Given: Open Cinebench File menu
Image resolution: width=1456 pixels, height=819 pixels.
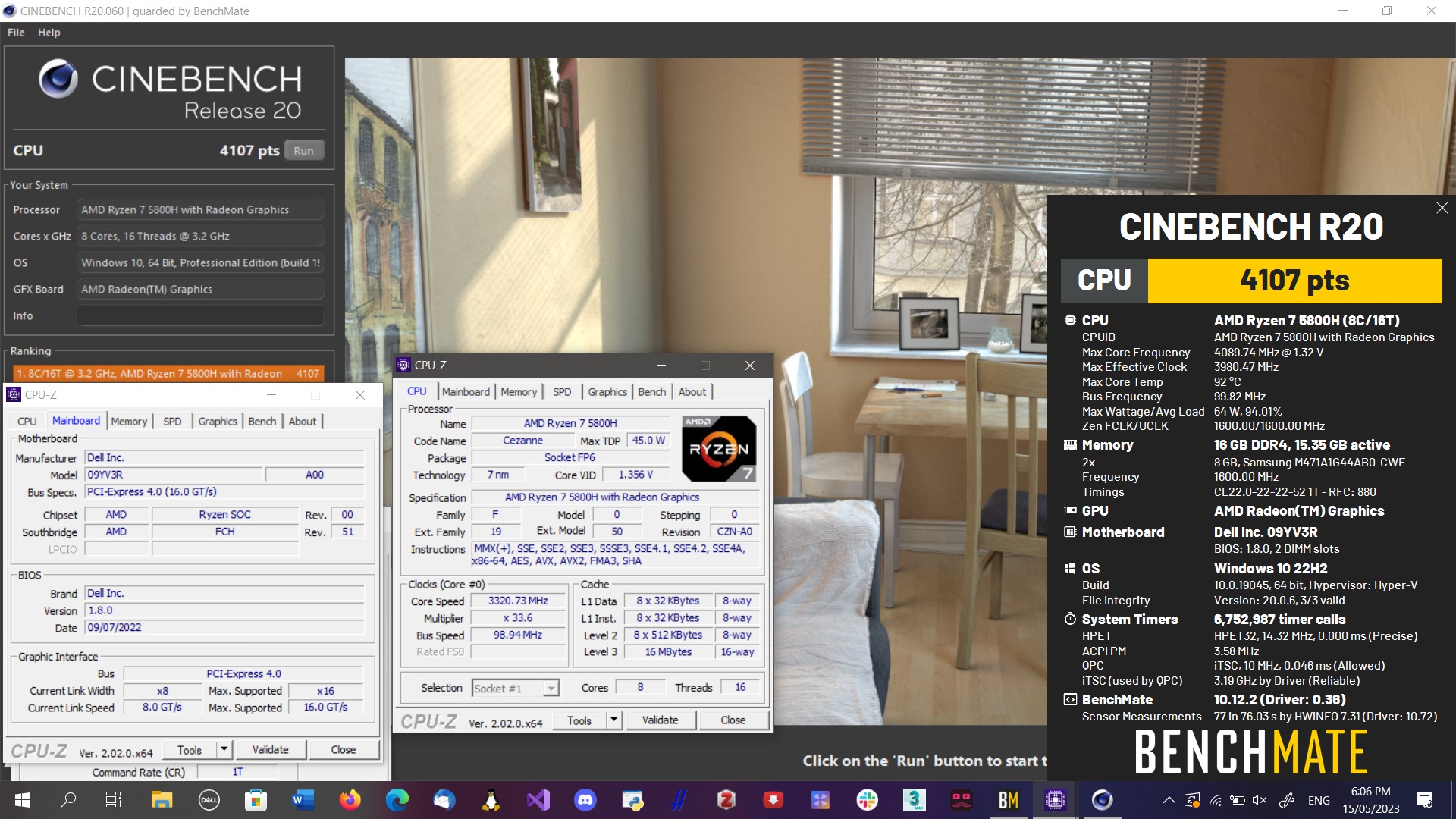Looking at the screenshot, I should point(16,33).
